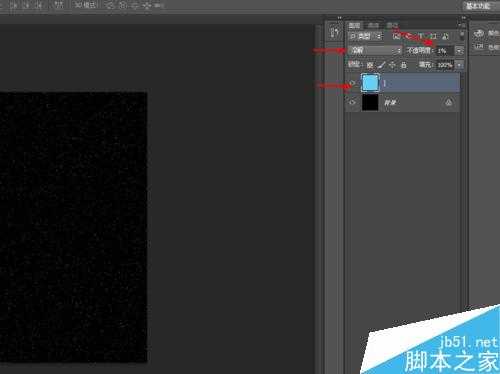
Task: Filter layers by type (T) icon
Action: [x=421, y=36]
